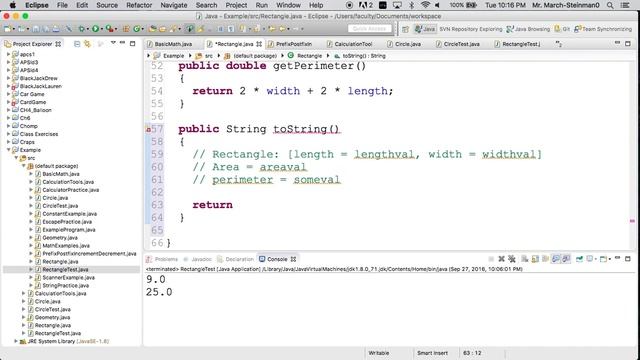Viewport: 640px width, 360px height.
Task: Minimize the Console panel
Action: [618, 258]
